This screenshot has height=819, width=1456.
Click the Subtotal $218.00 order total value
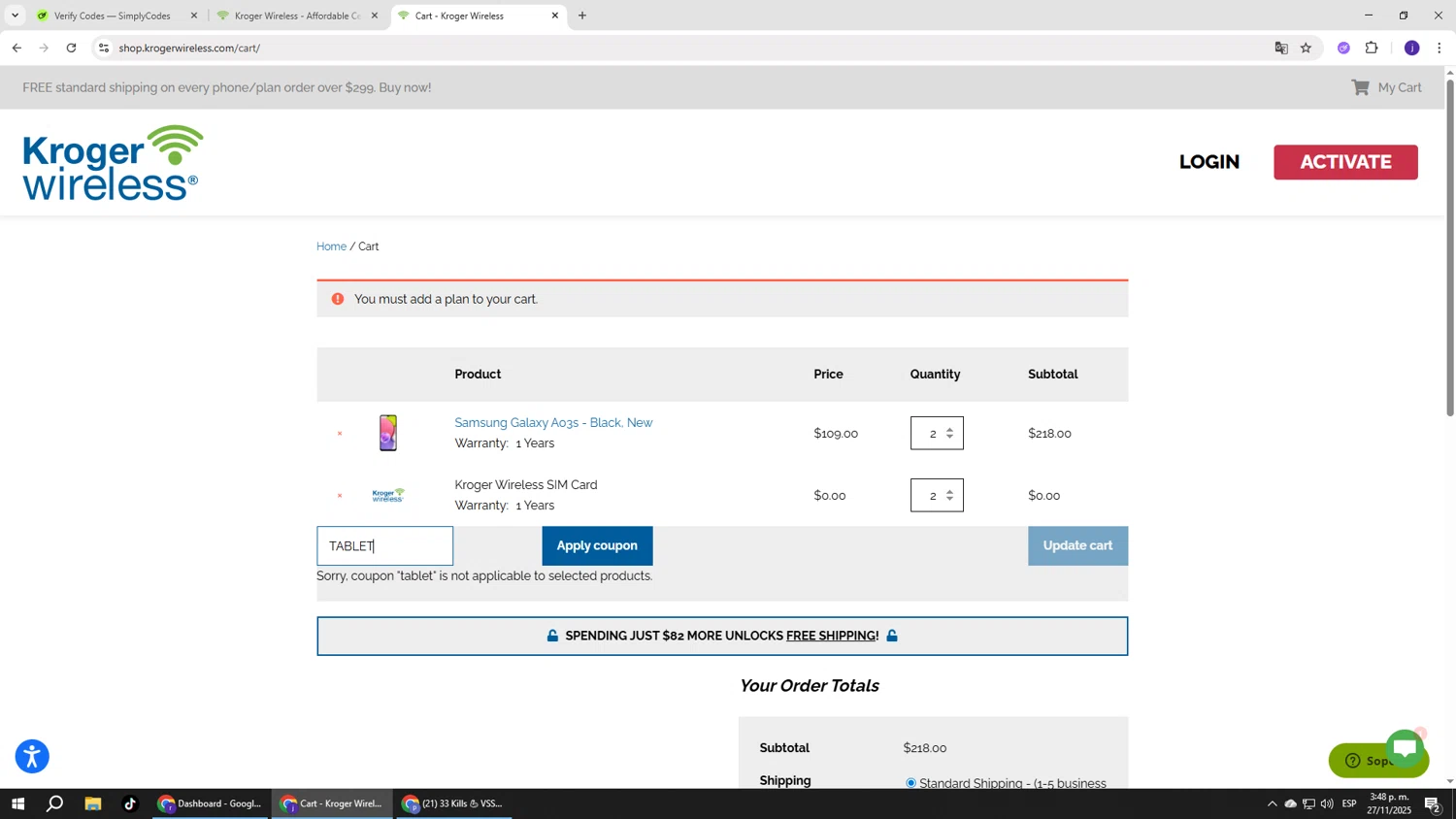pyautogui.click(x=925, y=748)
